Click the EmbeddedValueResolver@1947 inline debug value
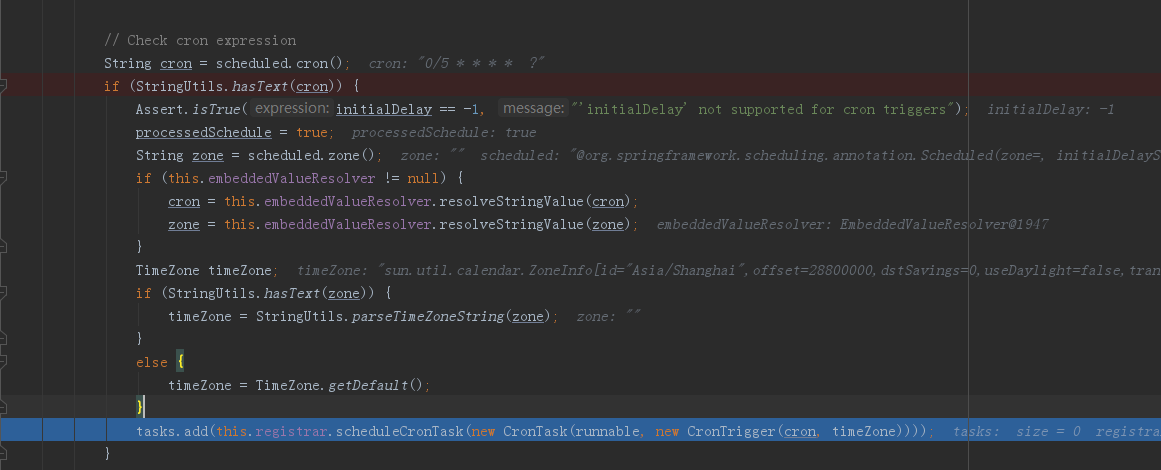The height and width of the screenshot is (470, 1161). click(852, 224)
